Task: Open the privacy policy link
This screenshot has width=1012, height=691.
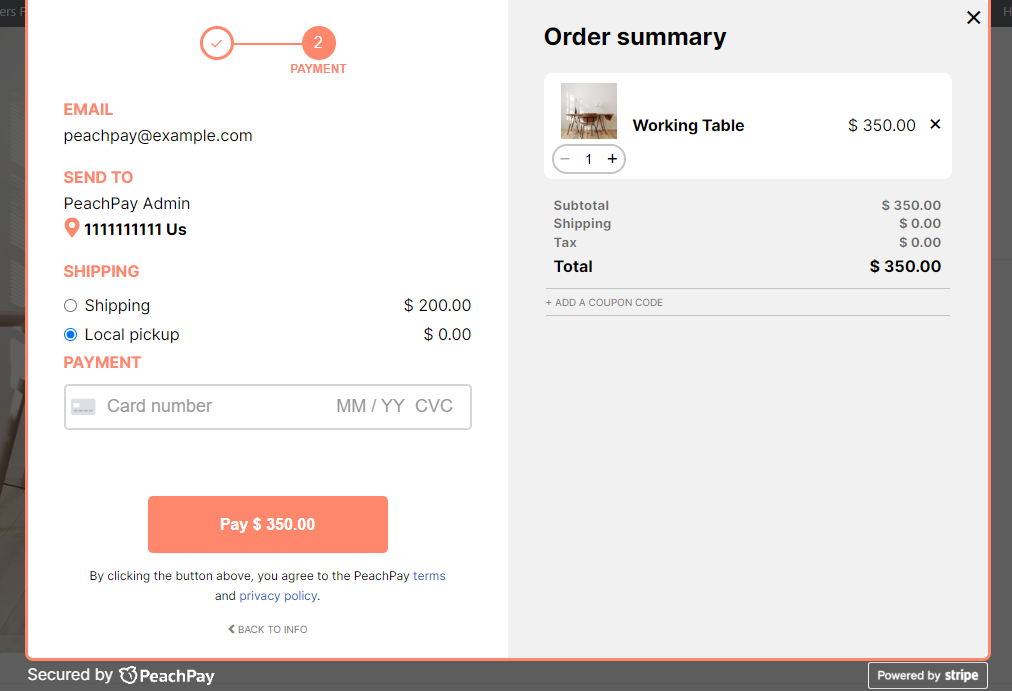Action: pyautogui.click(x=278, y=596)
